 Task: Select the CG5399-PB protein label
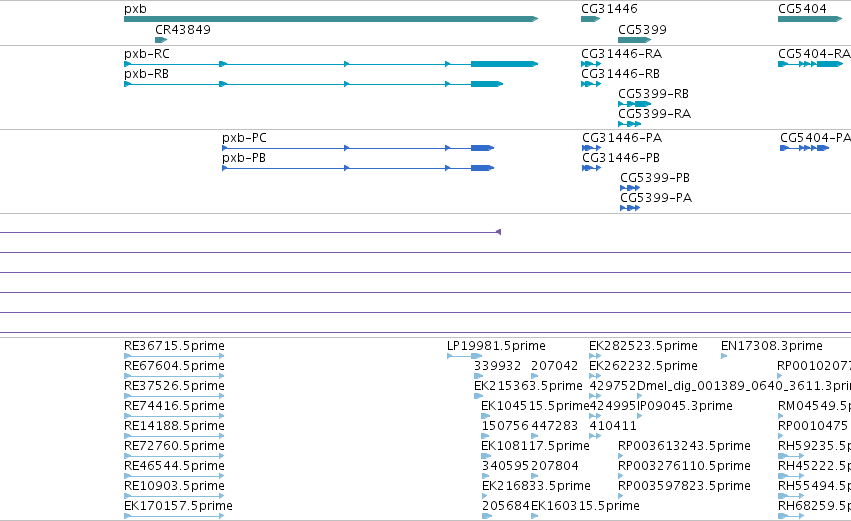click(655, 178)
